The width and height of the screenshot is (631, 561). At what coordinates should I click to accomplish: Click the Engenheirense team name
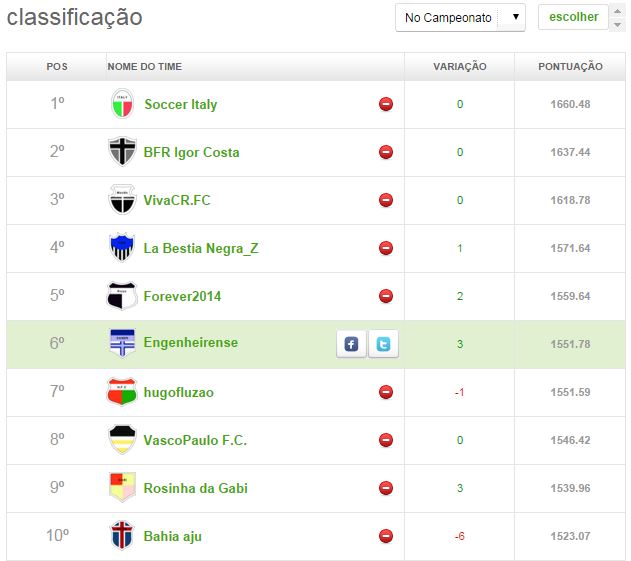point(191,343)
